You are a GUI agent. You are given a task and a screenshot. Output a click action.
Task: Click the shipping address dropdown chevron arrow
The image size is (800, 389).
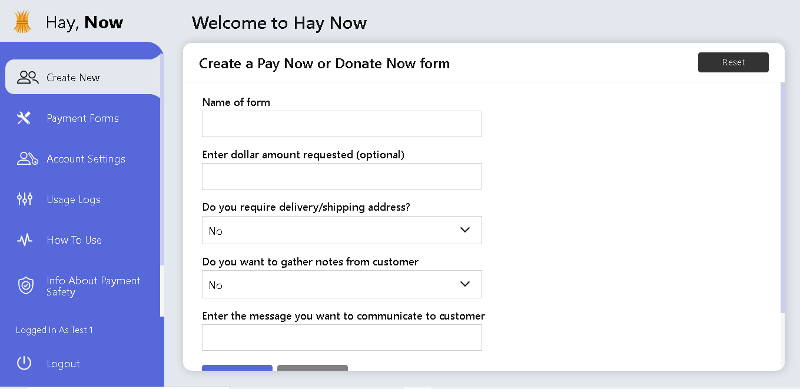(465, 230)
